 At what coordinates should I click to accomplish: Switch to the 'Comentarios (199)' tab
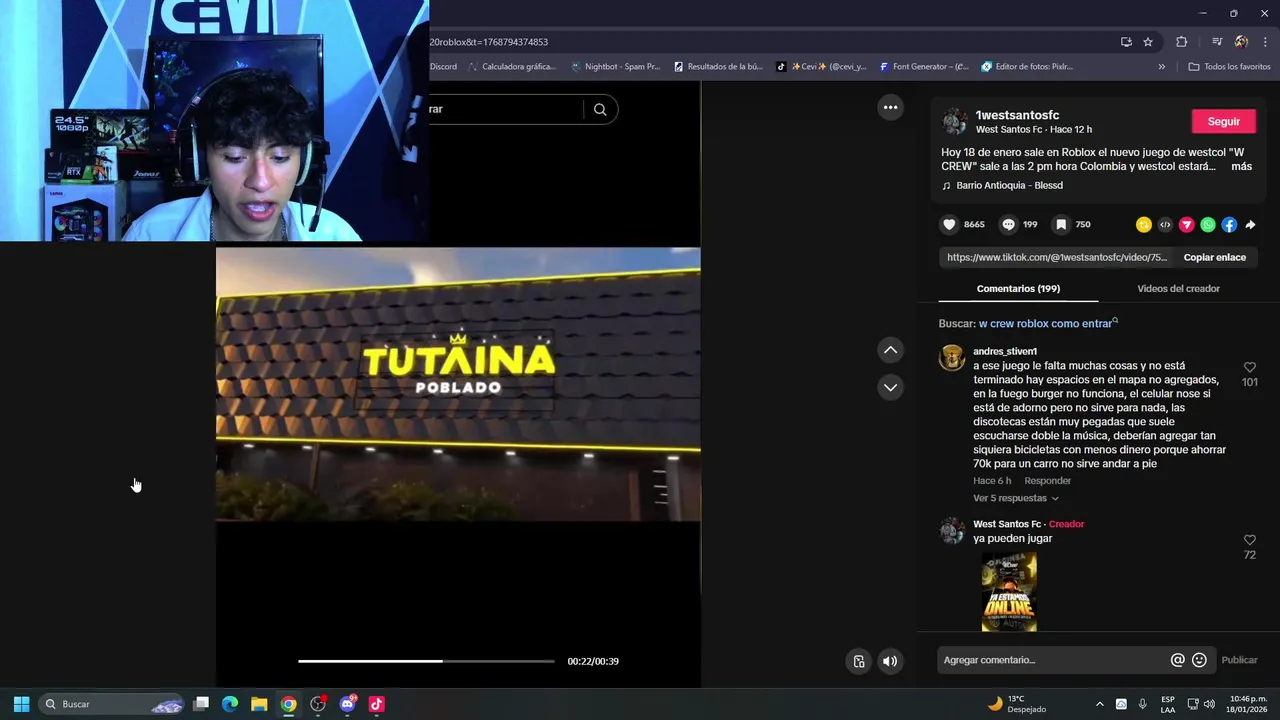pos(1018,288)
